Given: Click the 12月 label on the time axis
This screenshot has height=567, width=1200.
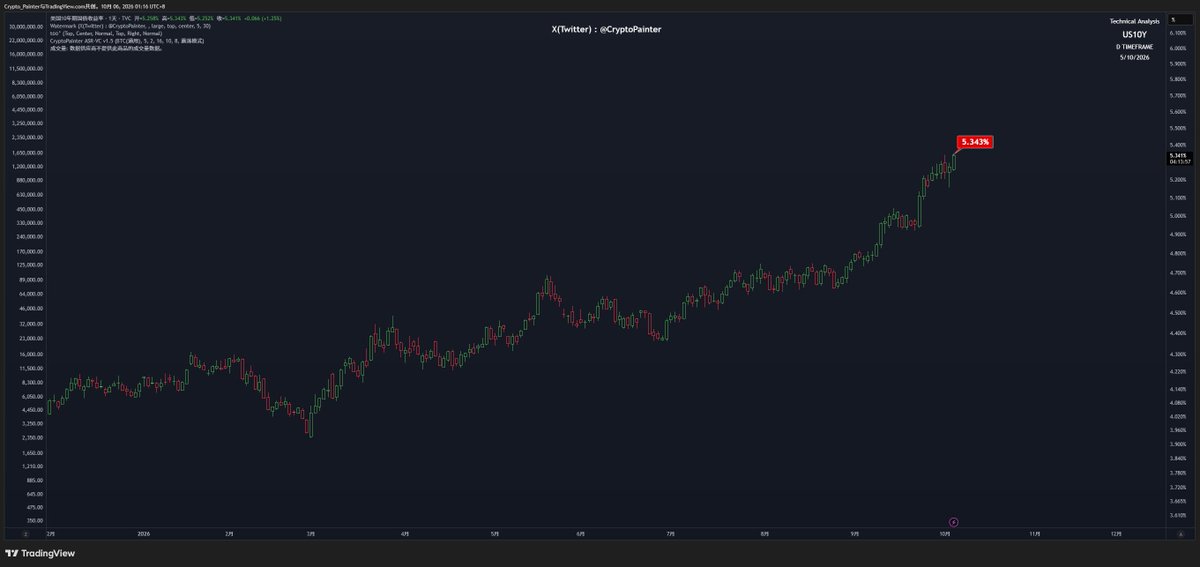Looking at the screenshot, I should tap(1115, 535).
